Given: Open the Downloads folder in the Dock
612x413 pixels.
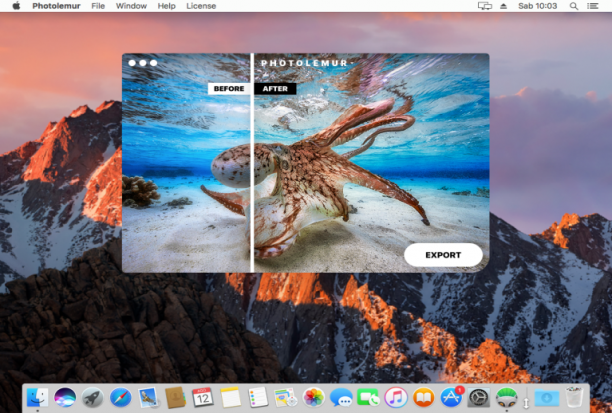Looking at the screenshot, I should 547,398.
